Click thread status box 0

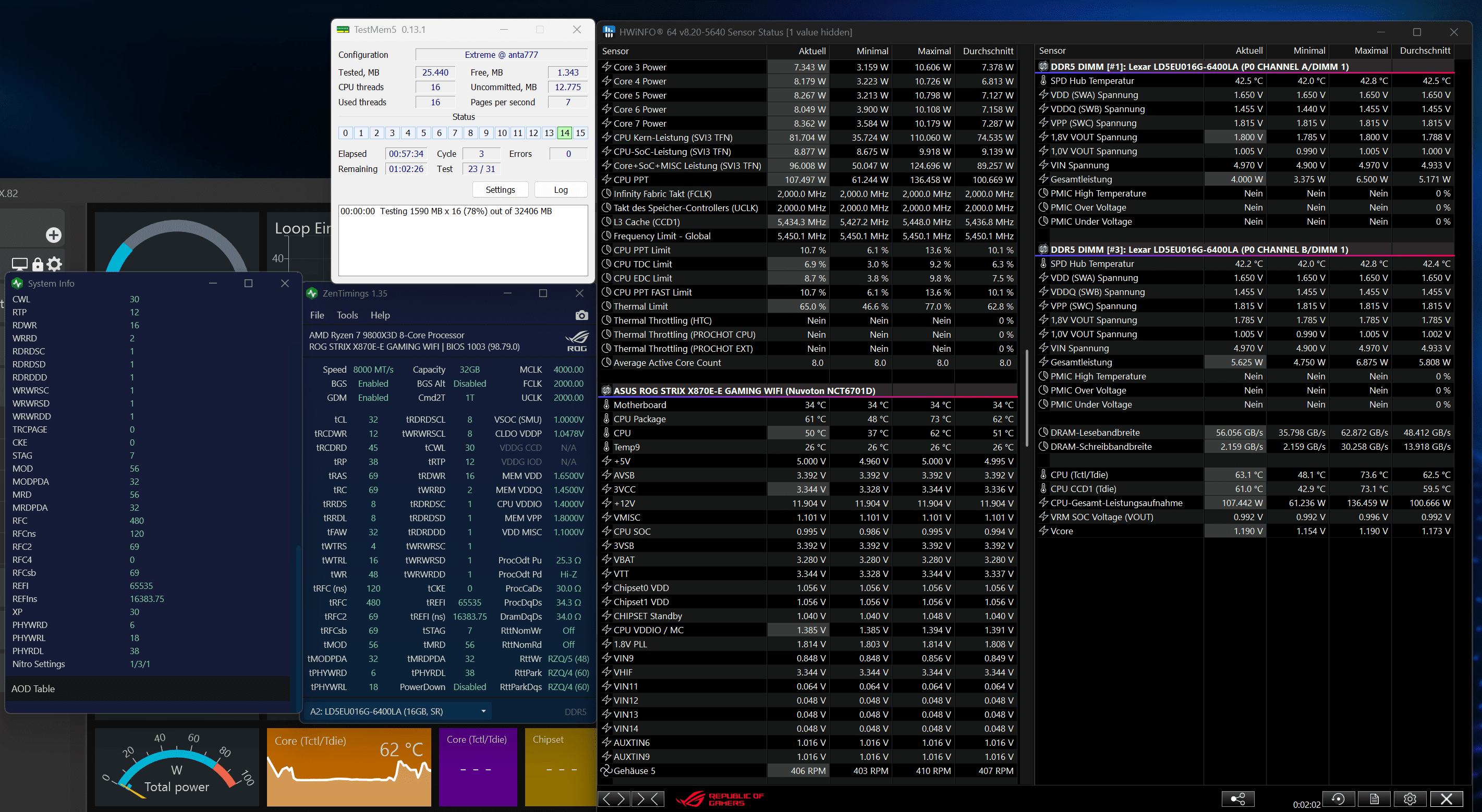click(x=345, y=133)
